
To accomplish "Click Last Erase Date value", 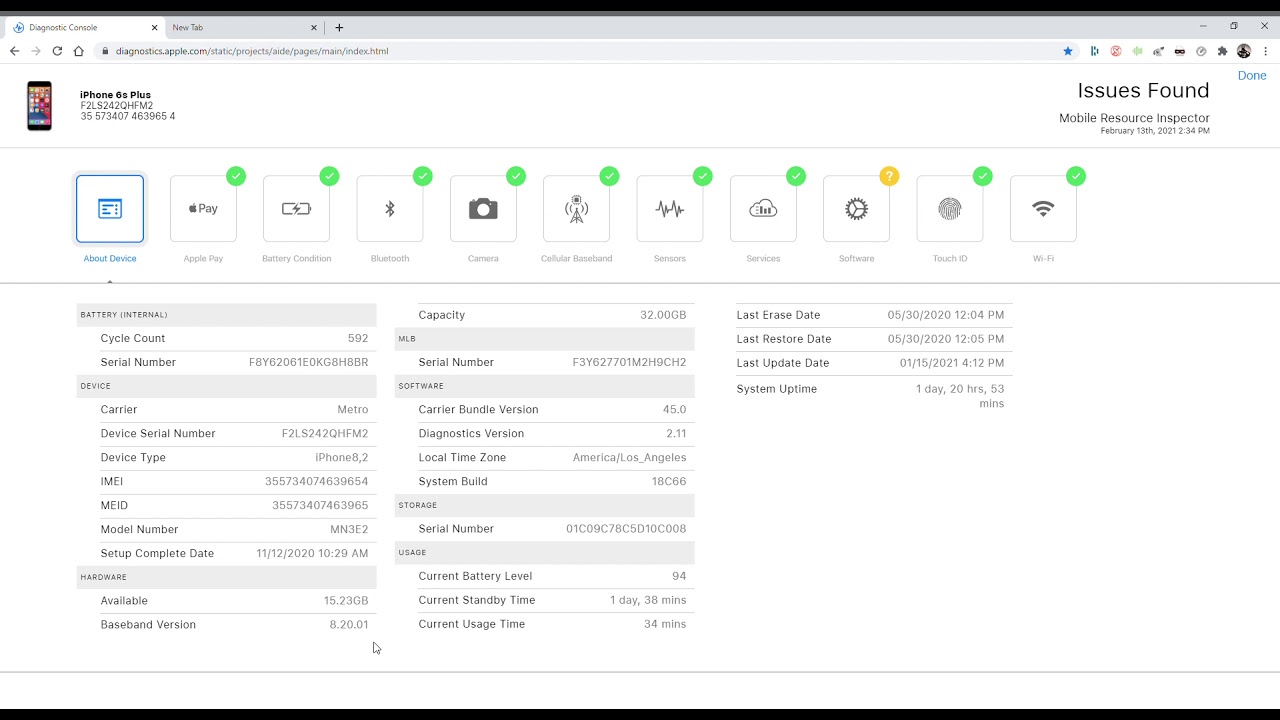I will pyautogui.click(x=946, y=315).
